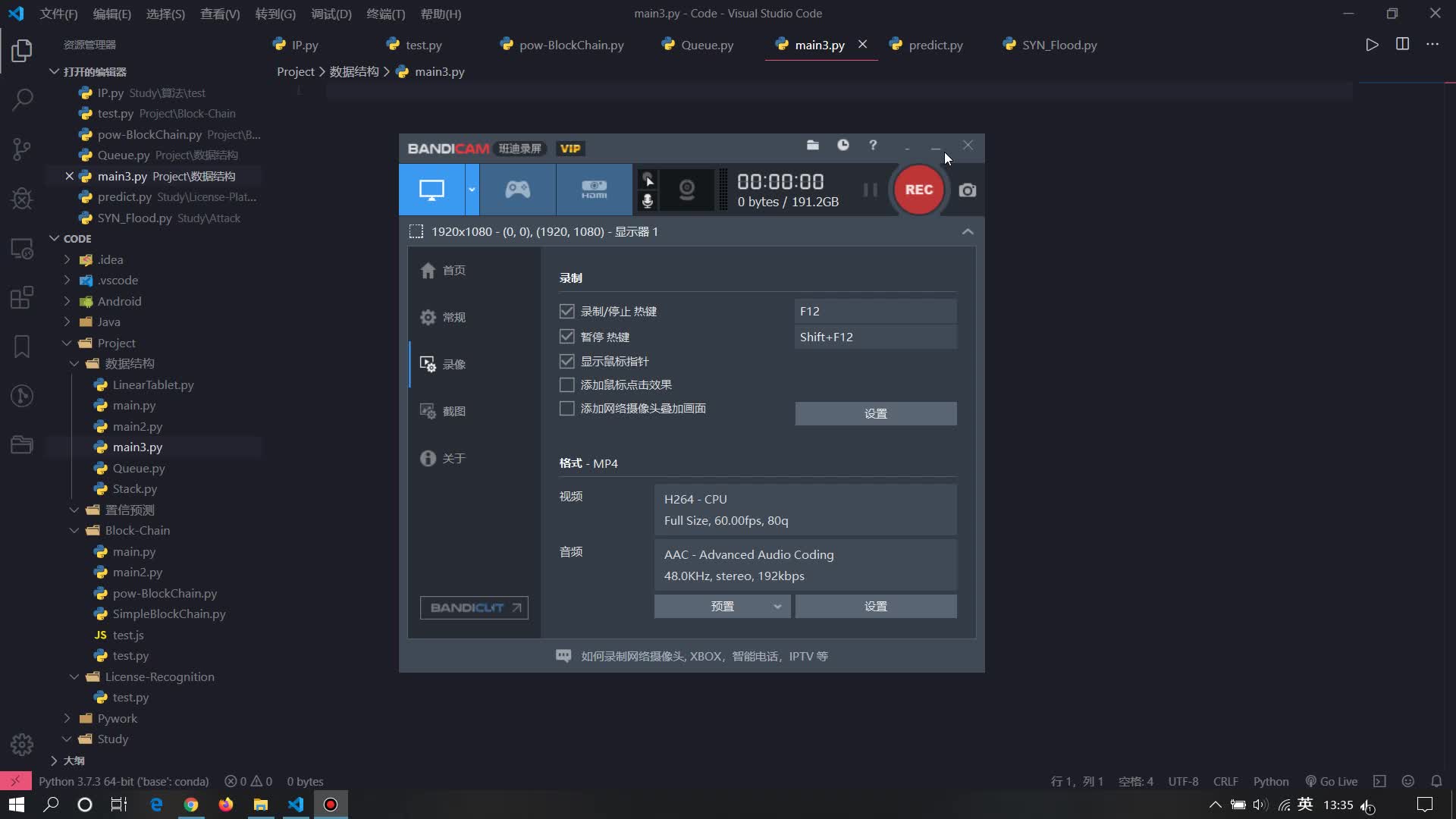Viewport: 1456px width, 819px height.
Task: Click the F12 record hotkey field
Action: pyautogui.click(x=874, y=311)
